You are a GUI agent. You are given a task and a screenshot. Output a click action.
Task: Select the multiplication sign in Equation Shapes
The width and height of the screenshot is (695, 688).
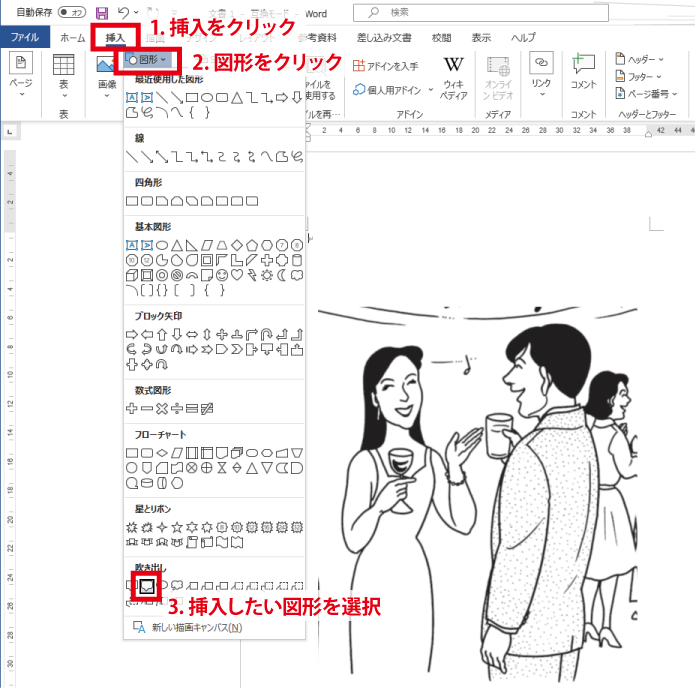pyautogui.click(x=162, y=408)
